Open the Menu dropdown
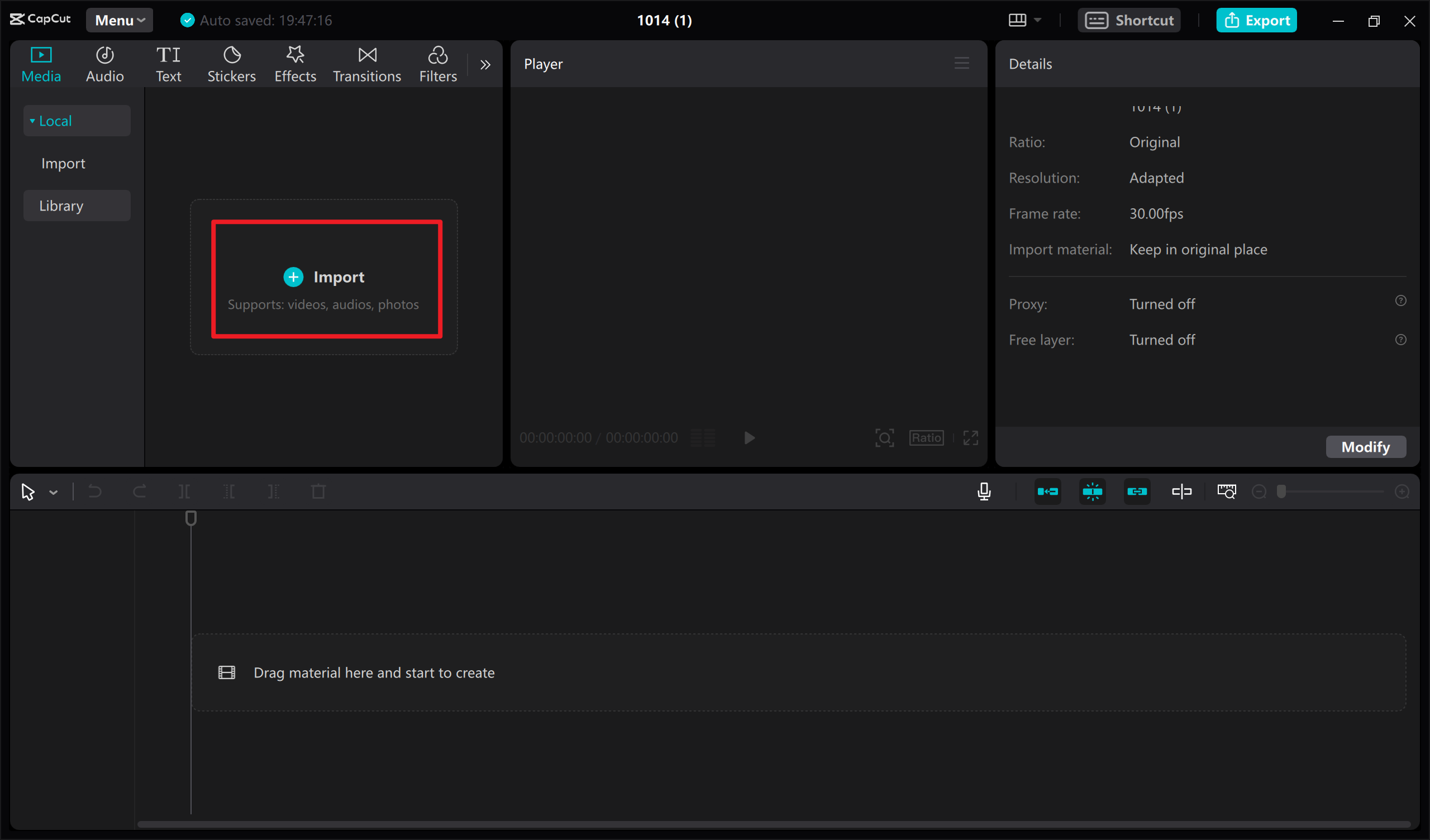The image size is (1430, 840). (118, 20)
